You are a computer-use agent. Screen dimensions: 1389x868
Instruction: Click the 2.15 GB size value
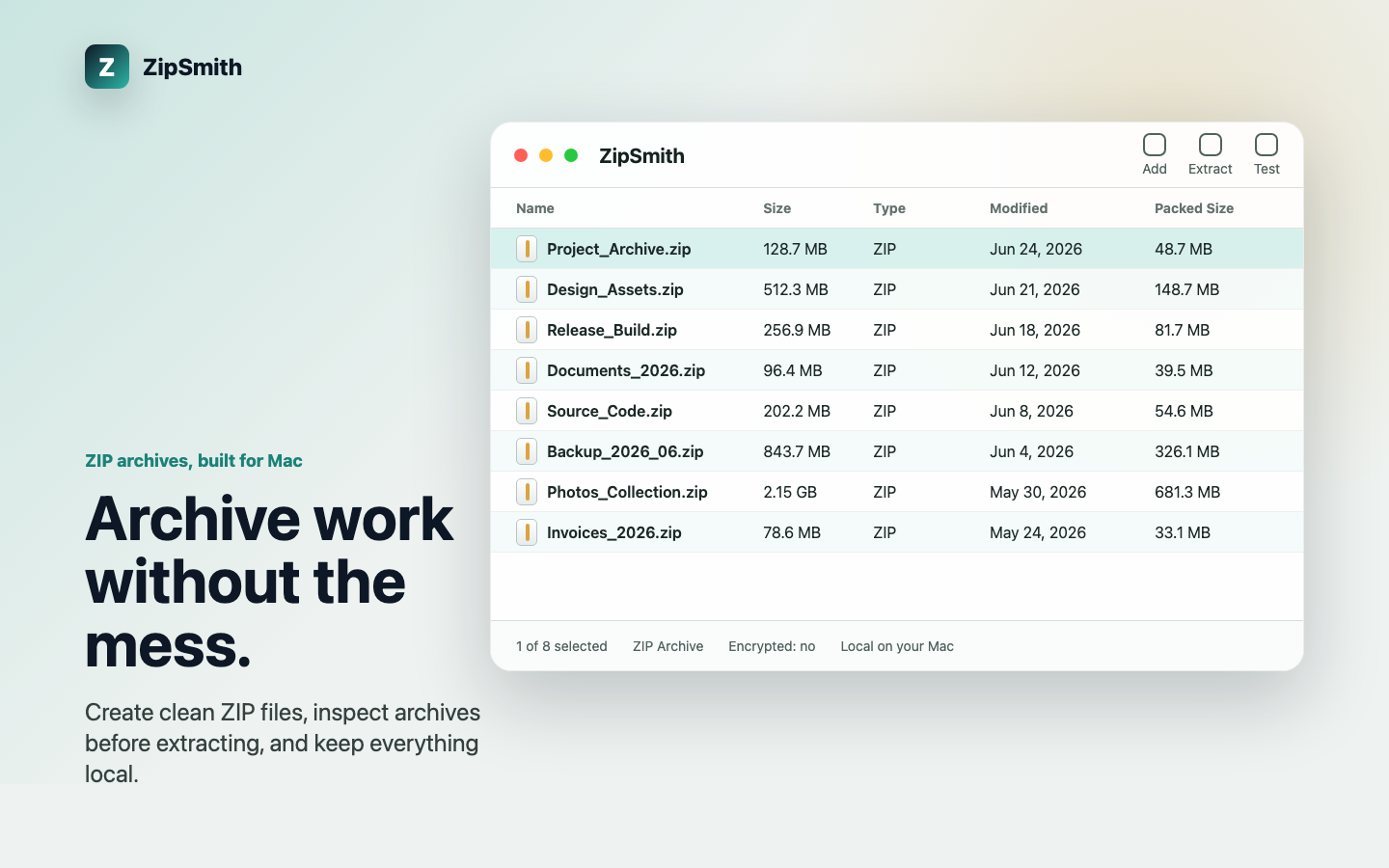click(790, 492)
